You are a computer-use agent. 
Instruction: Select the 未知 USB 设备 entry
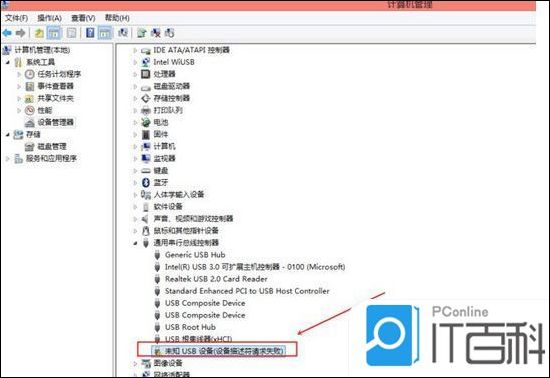[x=224, y=351]
